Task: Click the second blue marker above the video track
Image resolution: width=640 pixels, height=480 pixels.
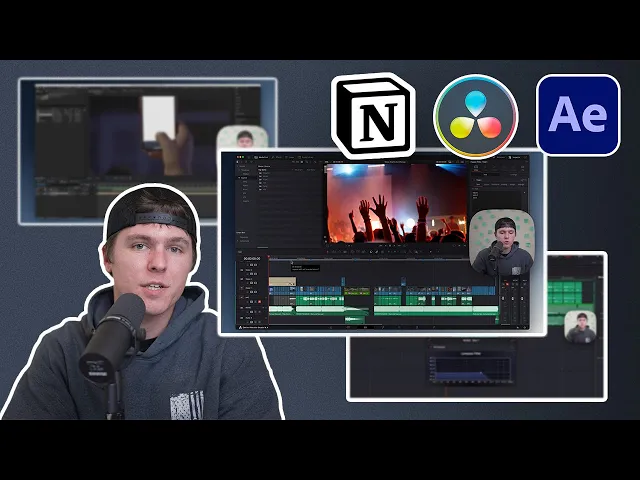Action: [x=403, y=281]
